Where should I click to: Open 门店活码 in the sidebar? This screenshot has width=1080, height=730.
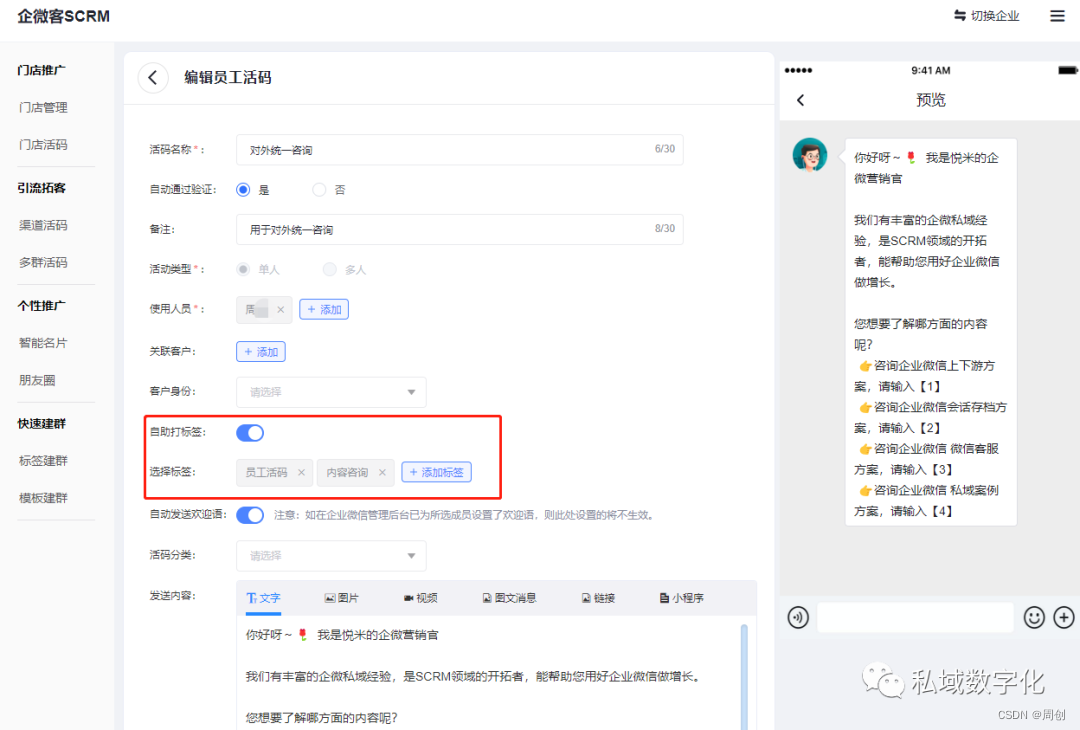pos(43,145)
